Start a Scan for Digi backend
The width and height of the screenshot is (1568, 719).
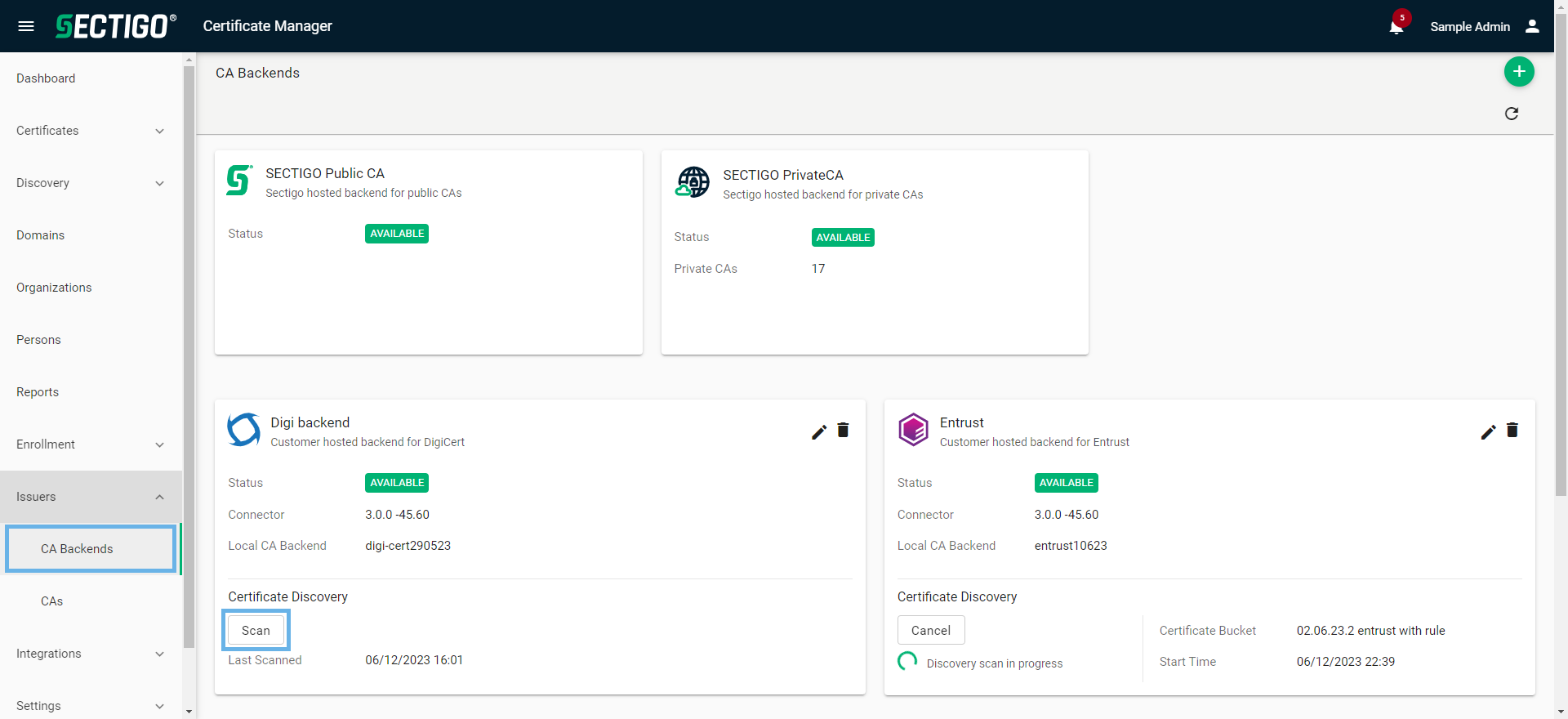(x=256, y=631)
